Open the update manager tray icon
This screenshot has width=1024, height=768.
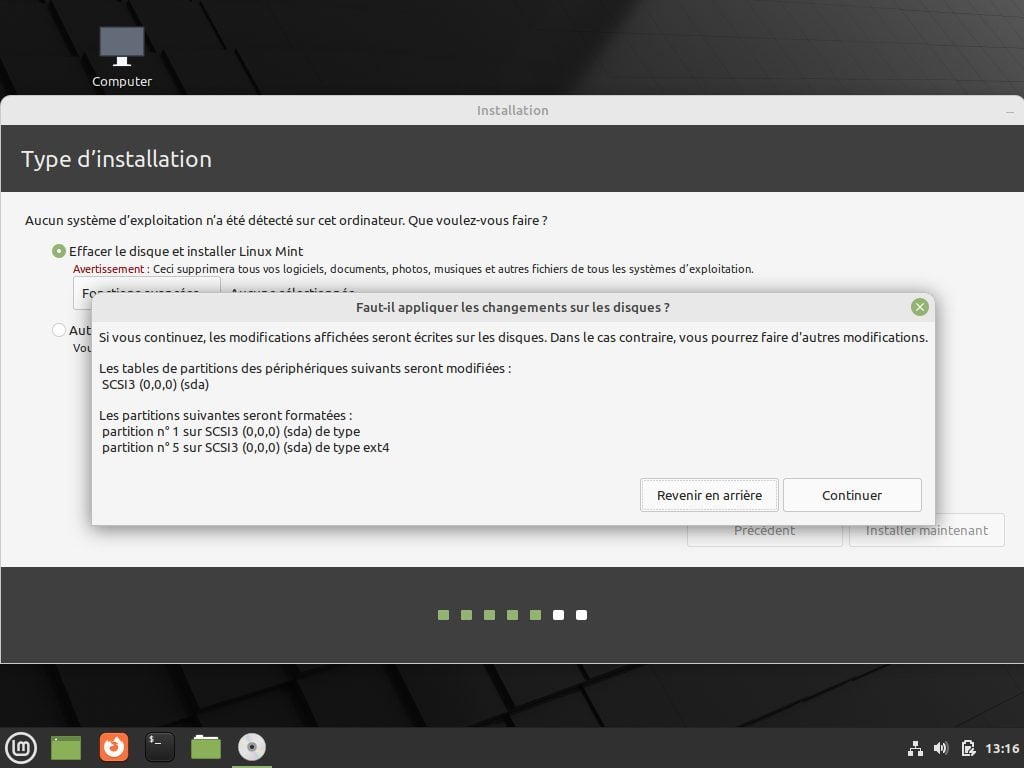click(968, 748)
